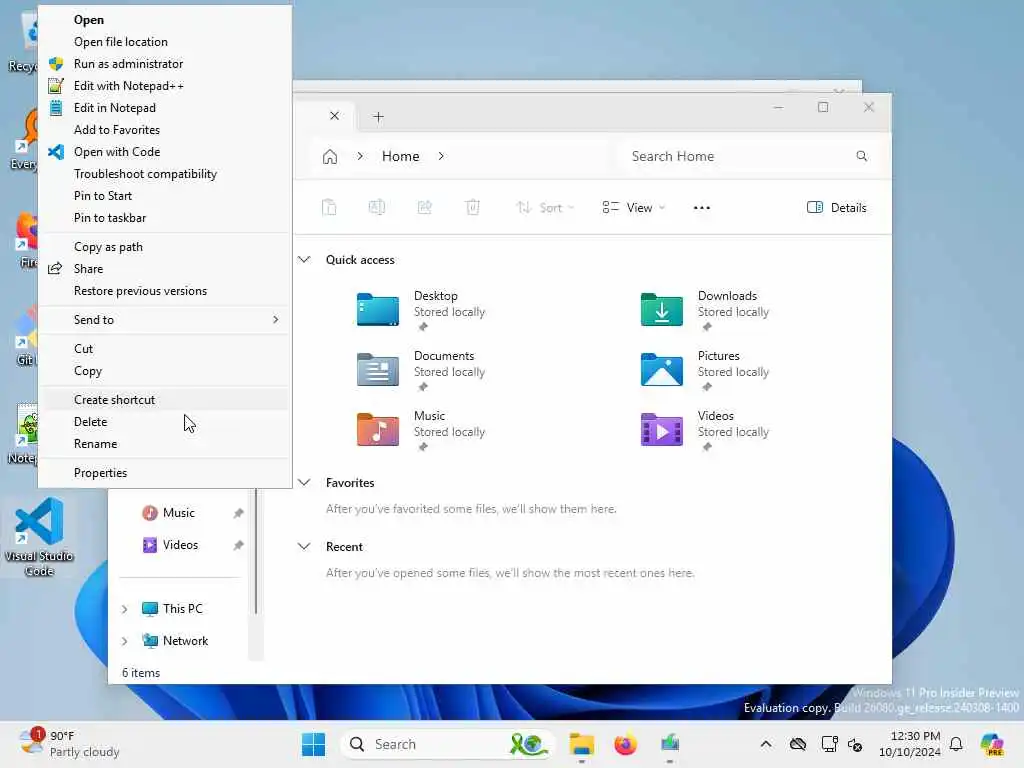Close the current Explorer tab

(x=334, y=116)
